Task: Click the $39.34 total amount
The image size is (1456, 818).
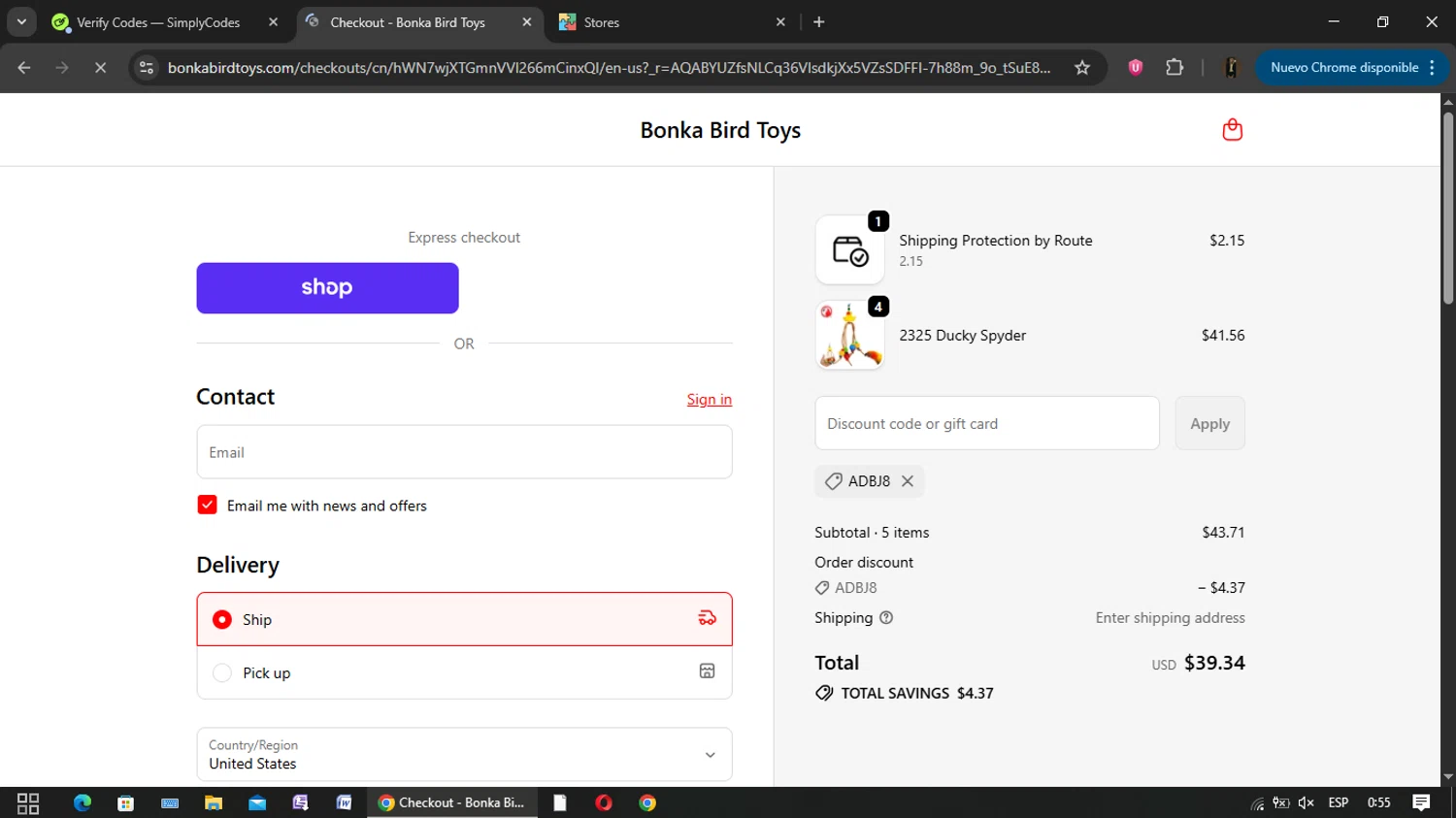Action: click(1214, 663)
